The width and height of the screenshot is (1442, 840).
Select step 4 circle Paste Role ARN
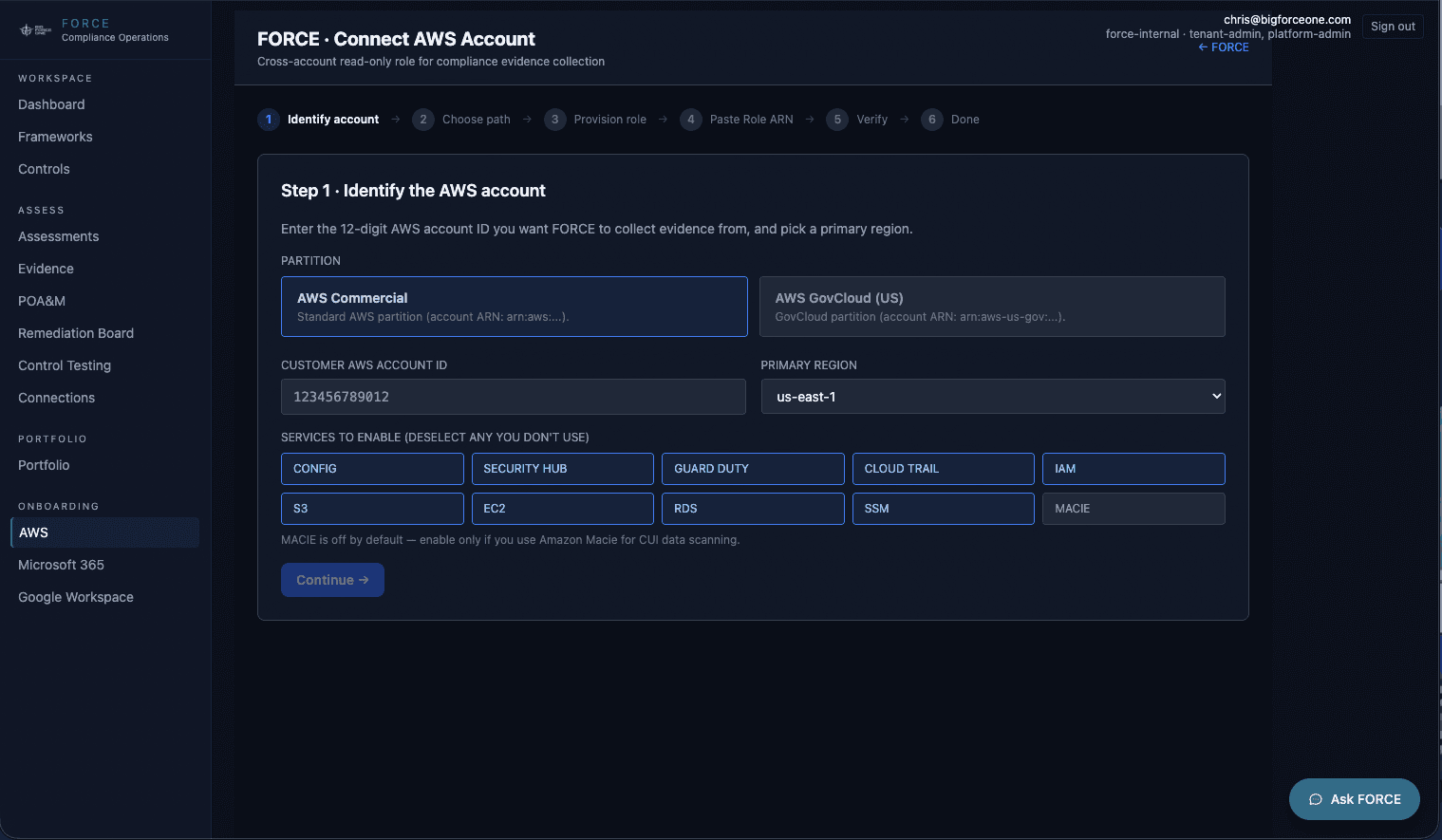click(691, 120)
